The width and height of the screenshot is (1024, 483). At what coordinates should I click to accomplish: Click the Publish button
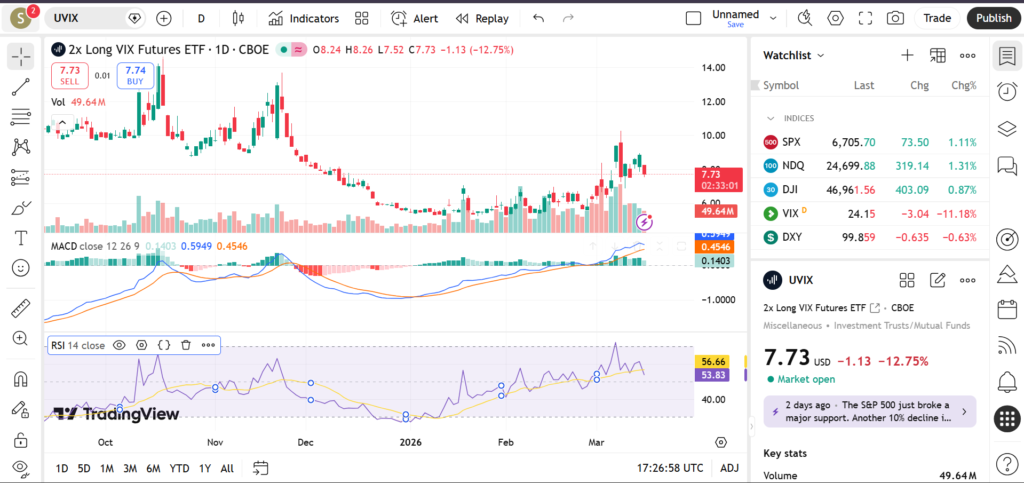click(992, 18)
